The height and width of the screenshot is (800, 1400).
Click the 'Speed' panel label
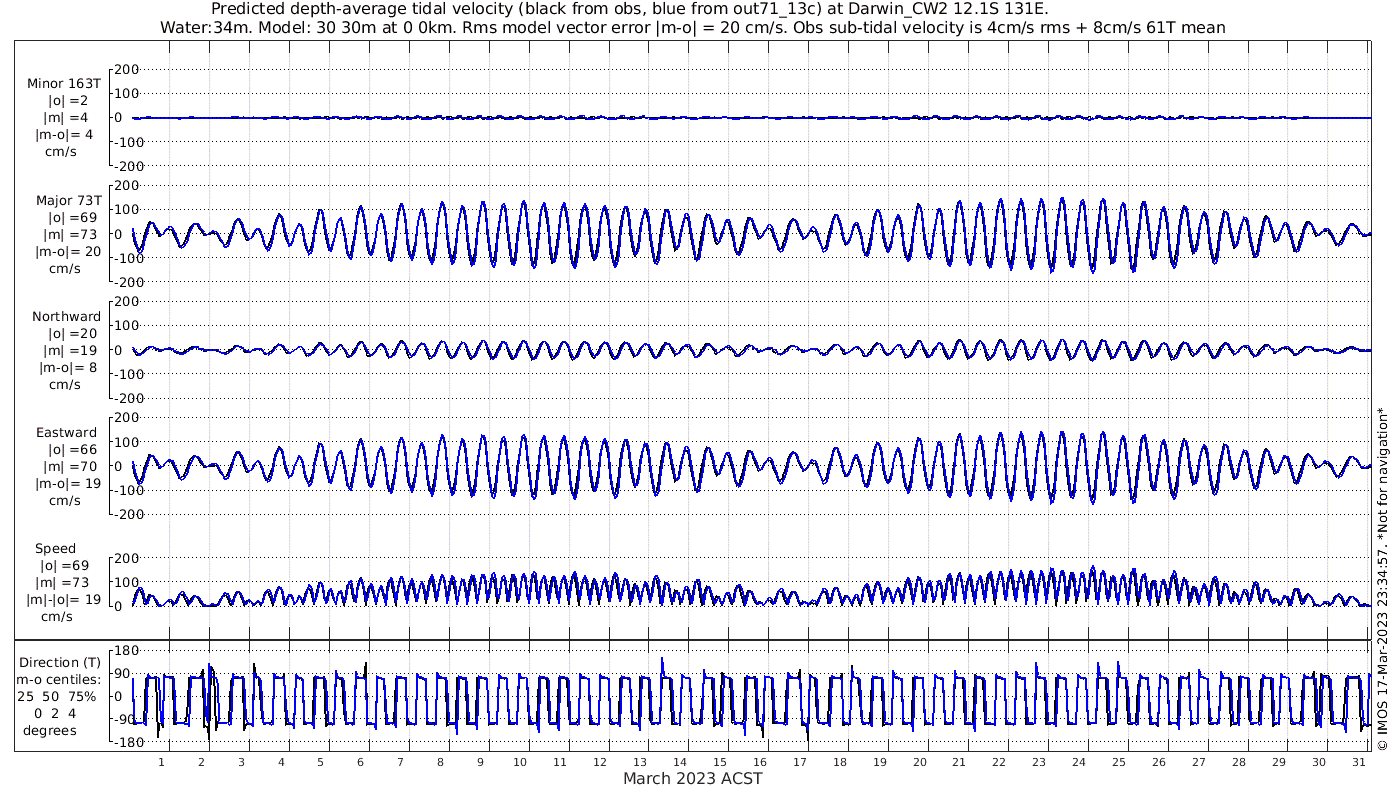click(x=55, y=549)
